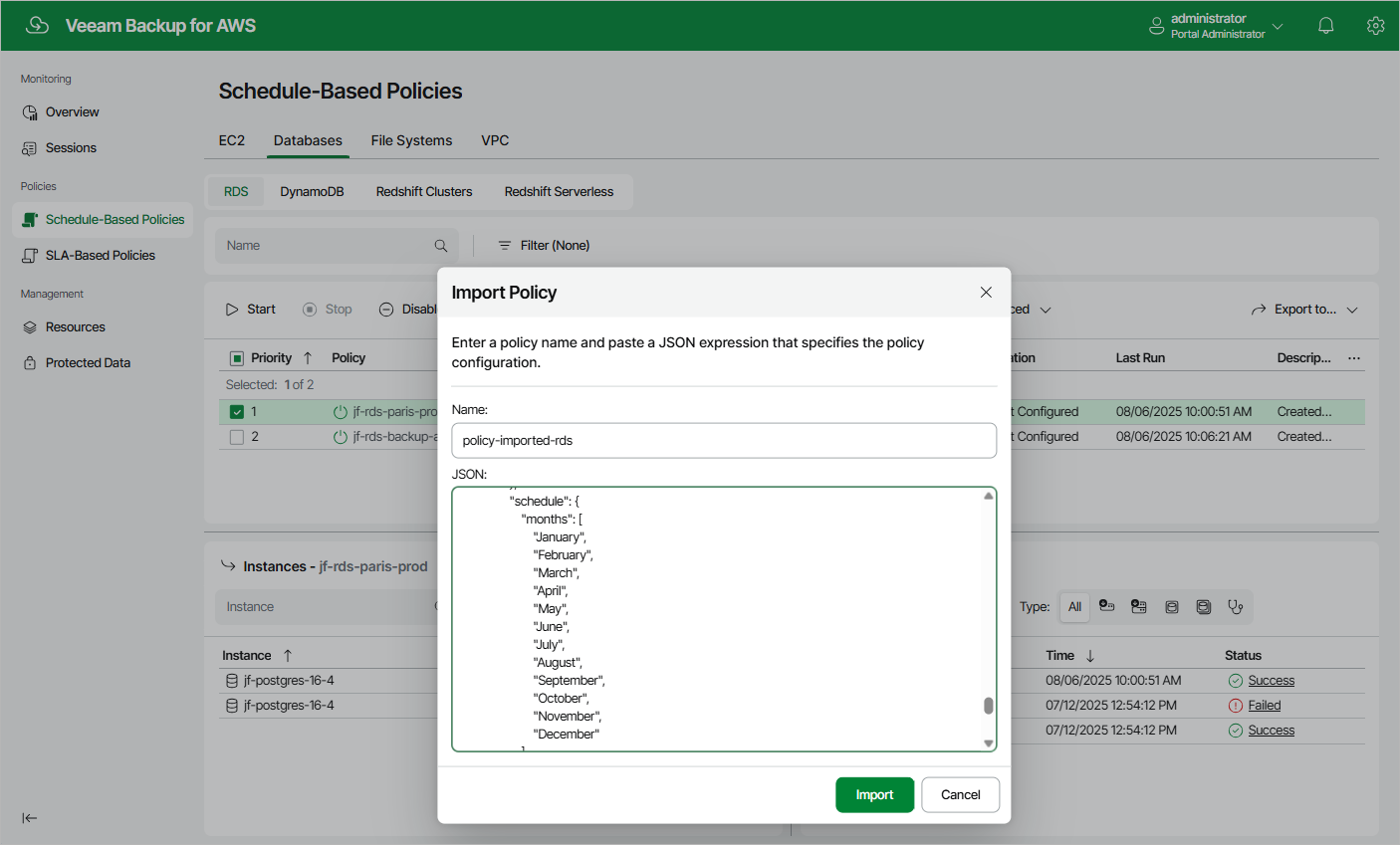Viewport: 1400px width, 845px height.
Task: Open Resources in the sidebar
Action: coord(64,327)
